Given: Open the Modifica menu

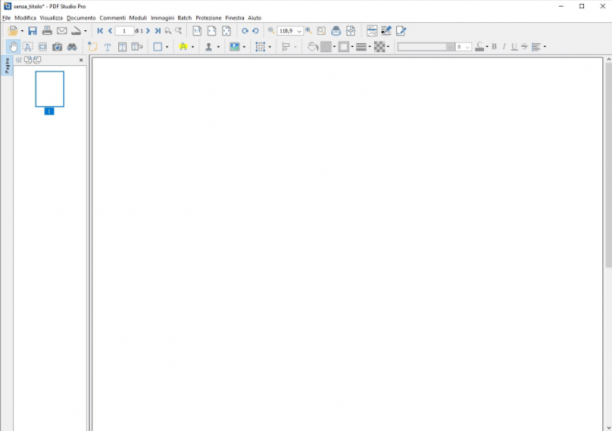Looking at the screenshot, I should [25, 18].
